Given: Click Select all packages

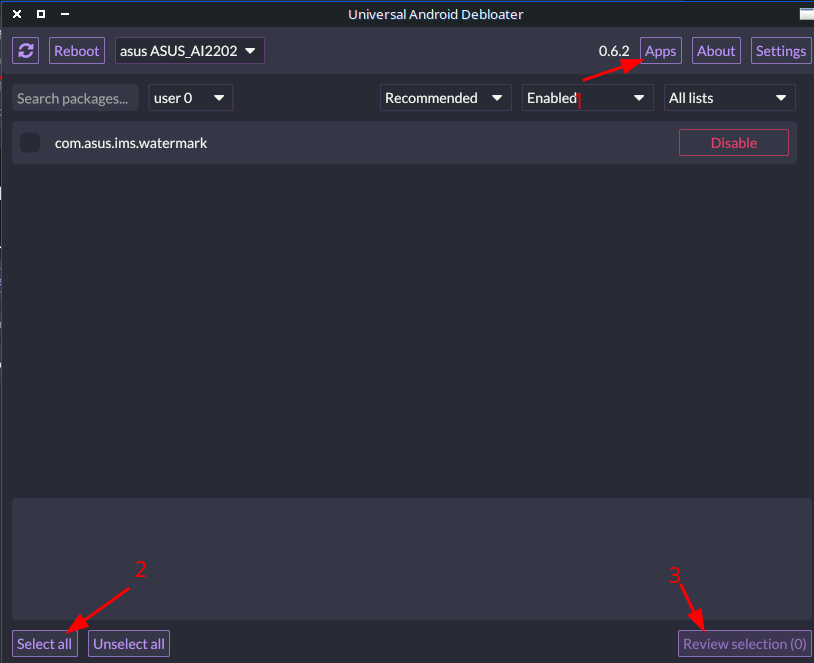Looking at the screenshot, I should [x=44, y=644].
